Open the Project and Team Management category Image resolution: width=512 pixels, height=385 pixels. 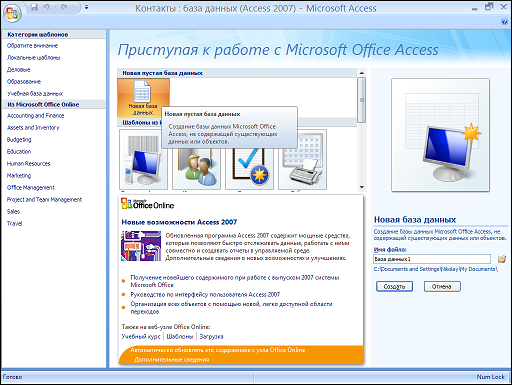coord(44,200)
